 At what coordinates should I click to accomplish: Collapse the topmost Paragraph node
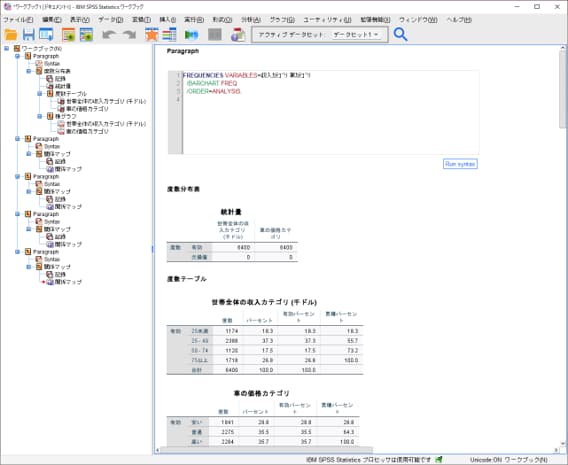coord(17,56)
